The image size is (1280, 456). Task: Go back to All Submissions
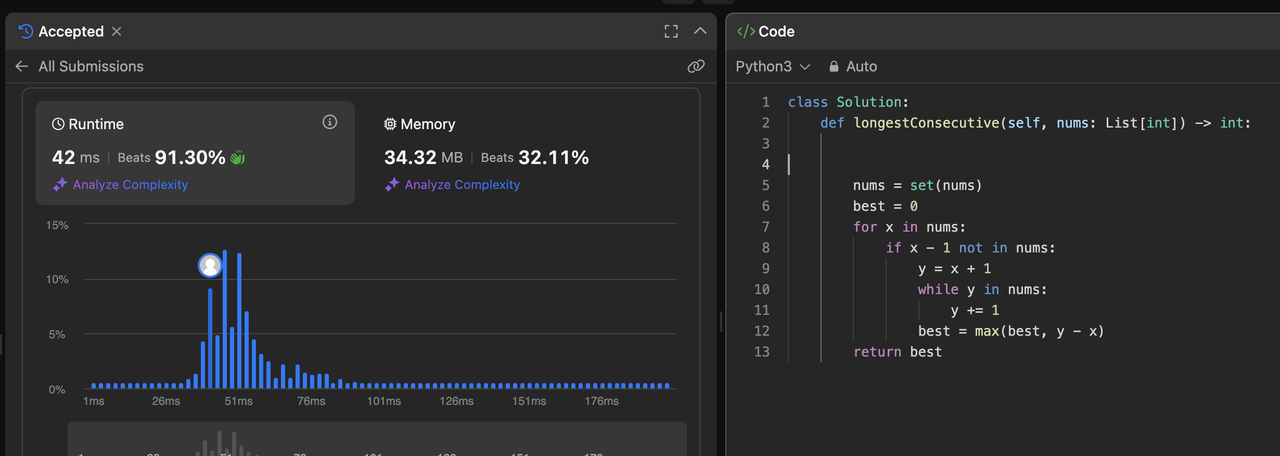91,66
